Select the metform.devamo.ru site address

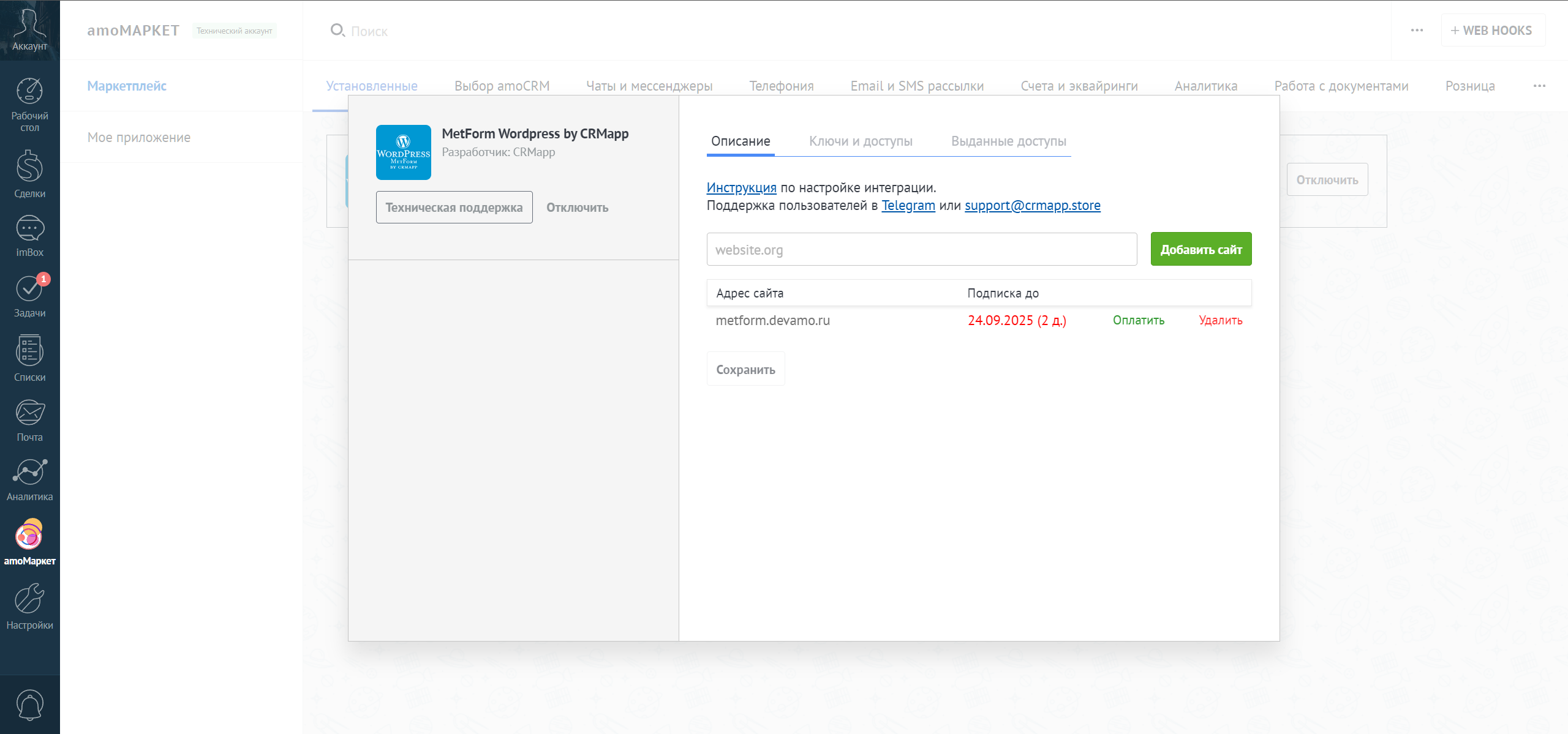point(773,321)
